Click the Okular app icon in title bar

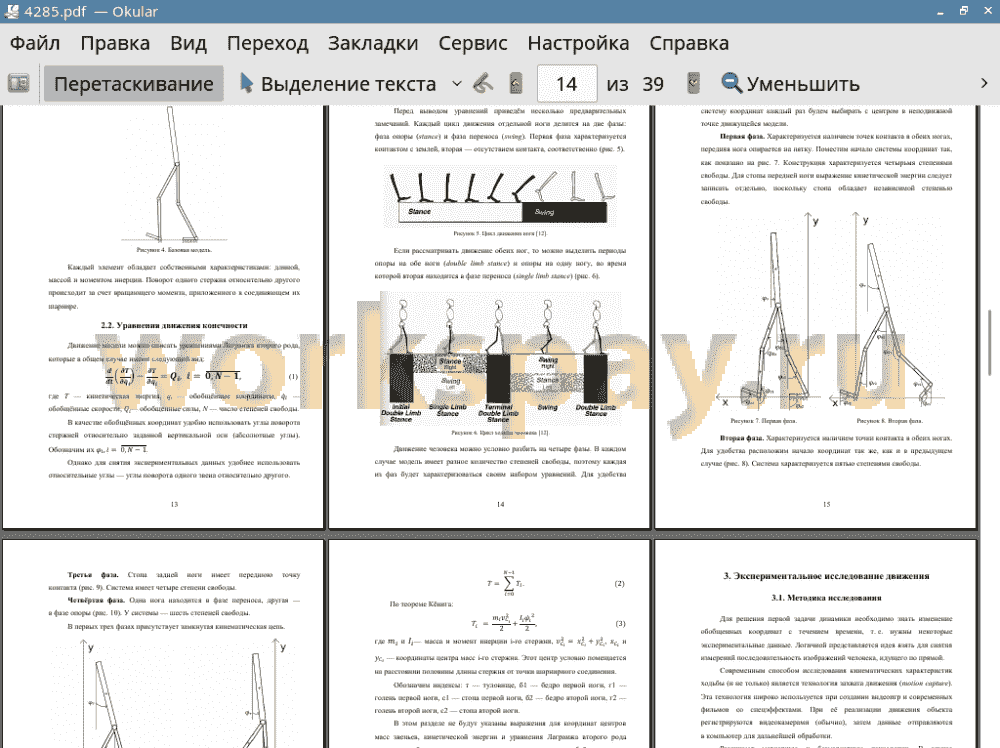11,11
